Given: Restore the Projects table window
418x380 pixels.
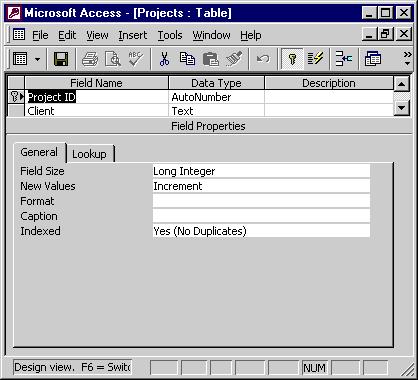Looking at the screenshot, I should click(385, 34).
